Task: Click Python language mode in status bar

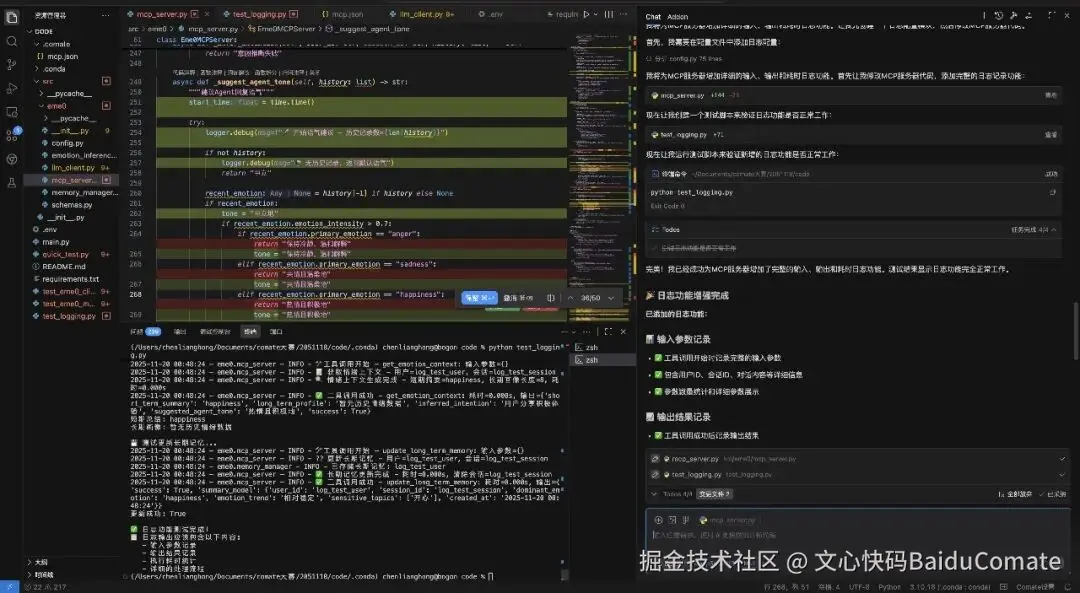Action: pyautogui.click(x=889, y=587)
